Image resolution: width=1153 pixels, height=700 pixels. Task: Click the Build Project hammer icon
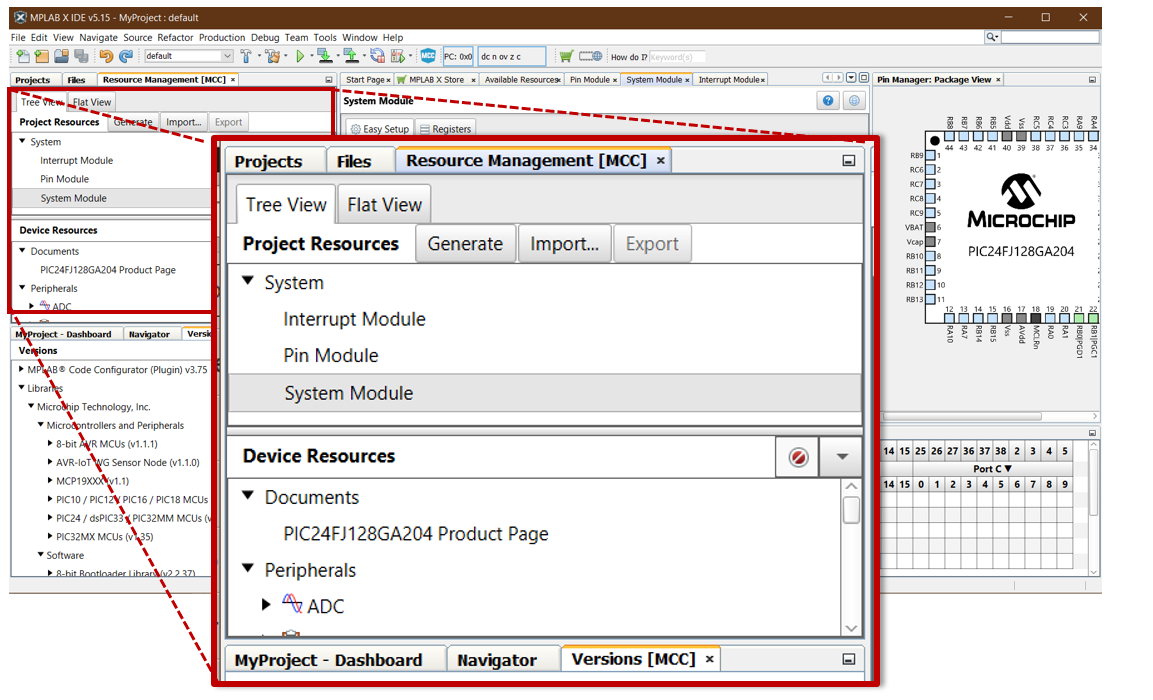[246, 57]
